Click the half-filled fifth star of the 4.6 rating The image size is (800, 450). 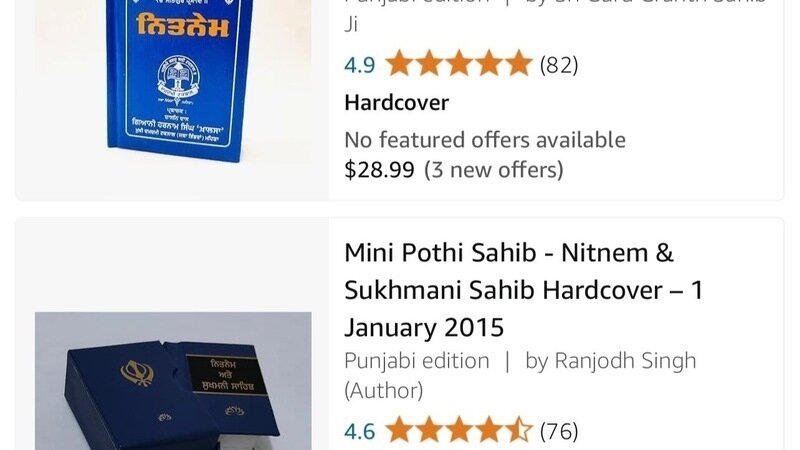(519, 431)
